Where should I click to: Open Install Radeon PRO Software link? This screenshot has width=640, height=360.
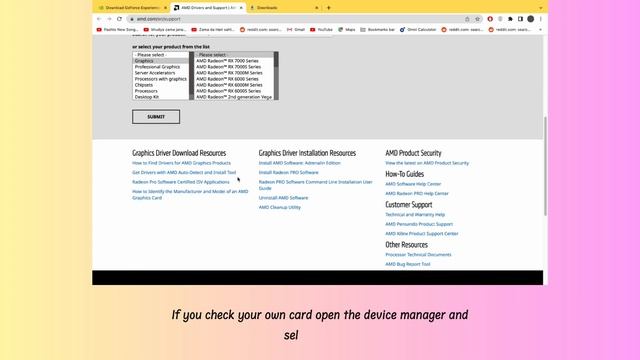(x=289, y=172)
